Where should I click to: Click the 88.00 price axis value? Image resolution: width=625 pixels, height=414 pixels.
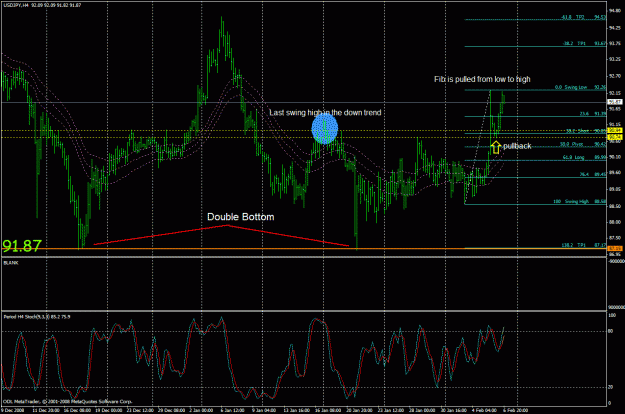tap(614, 222)
